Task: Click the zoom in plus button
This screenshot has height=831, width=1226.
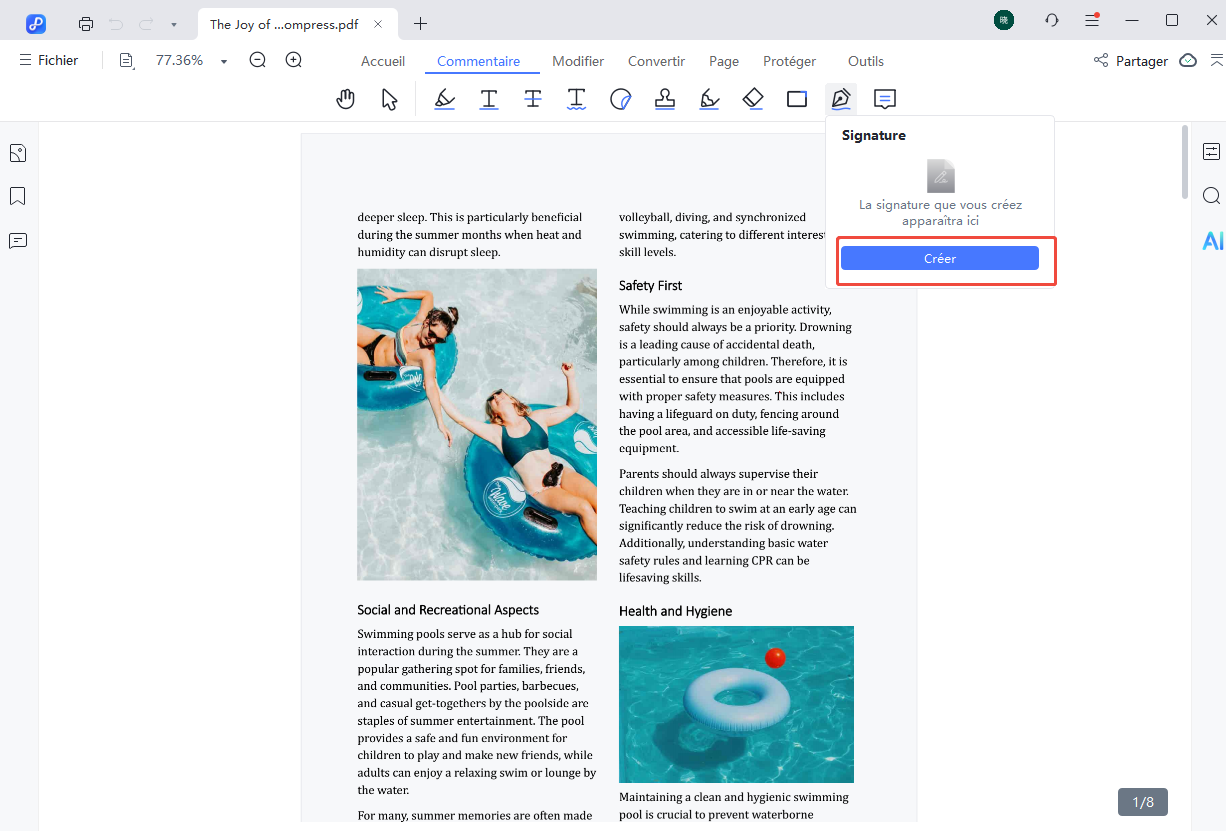Action: pyautogui.click(x=294, y=61)
